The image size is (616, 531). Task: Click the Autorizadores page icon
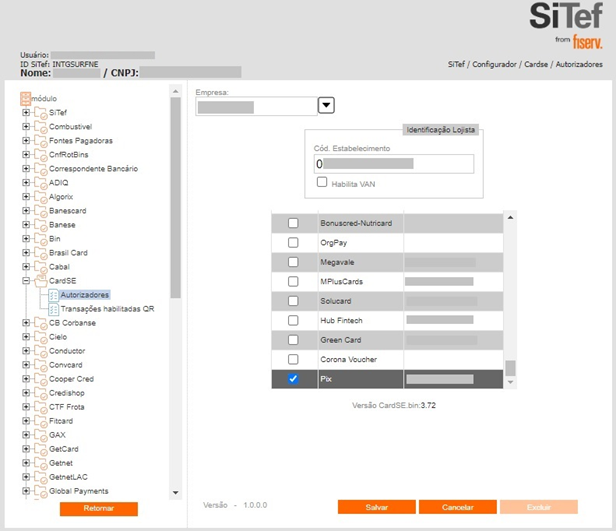(53, 295)
